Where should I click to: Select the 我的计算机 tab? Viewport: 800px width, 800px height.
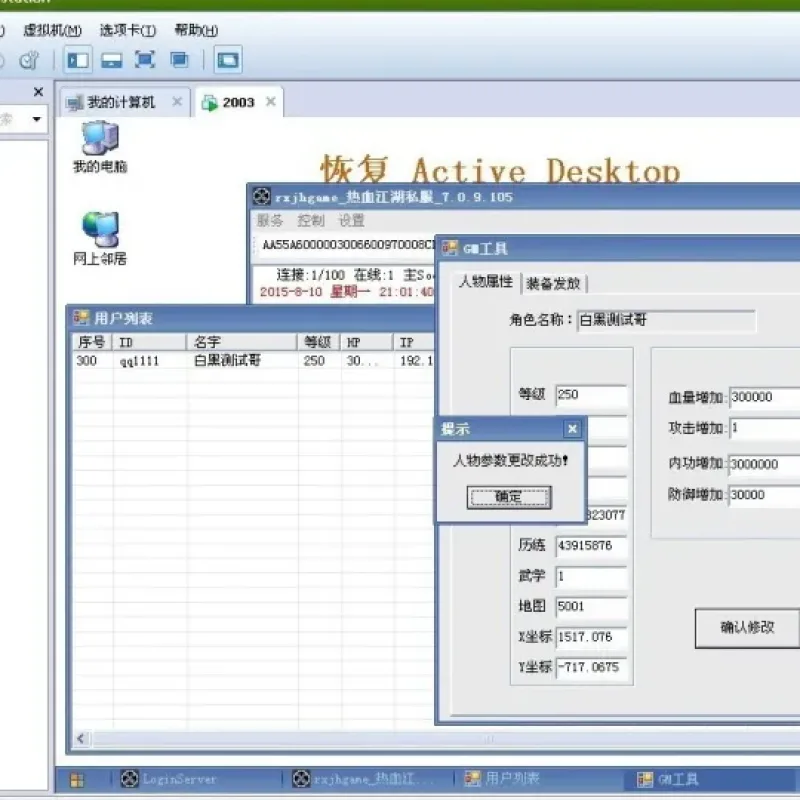click(x=120, y=102)
